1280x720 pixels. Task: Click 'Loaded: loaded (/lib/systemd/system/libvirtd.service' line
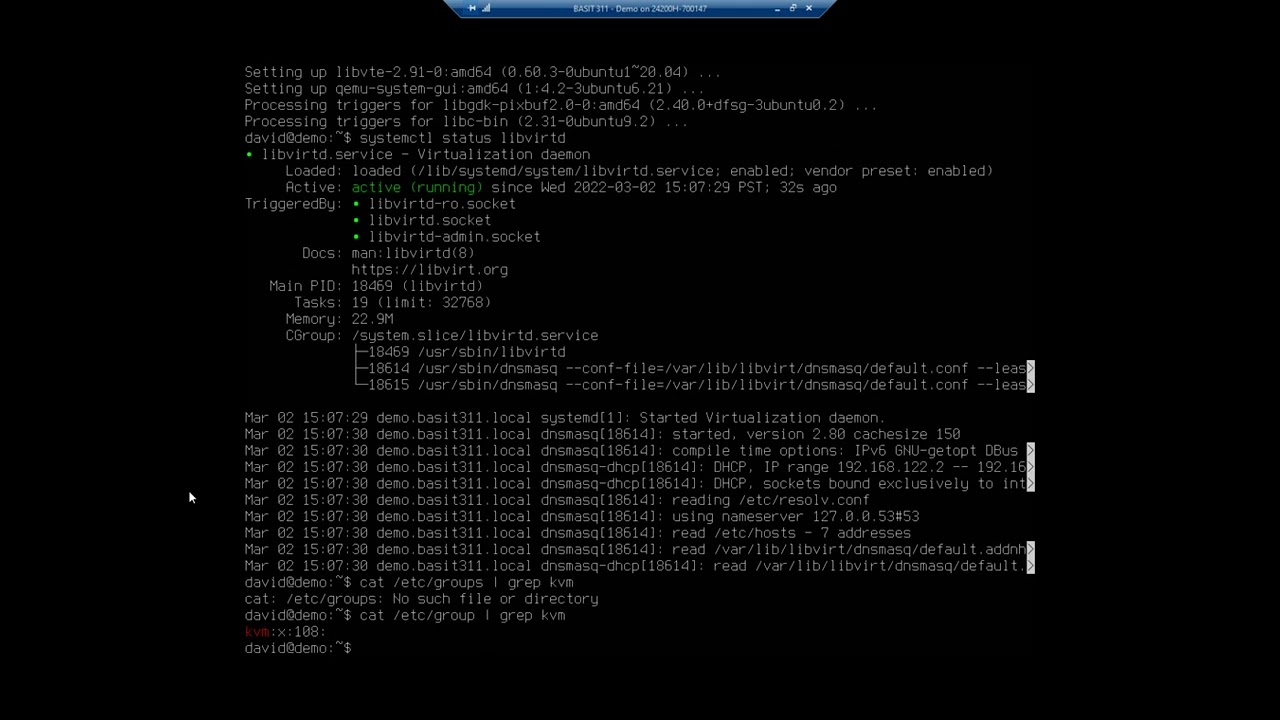pyautogui.click(x=639, y=171)
